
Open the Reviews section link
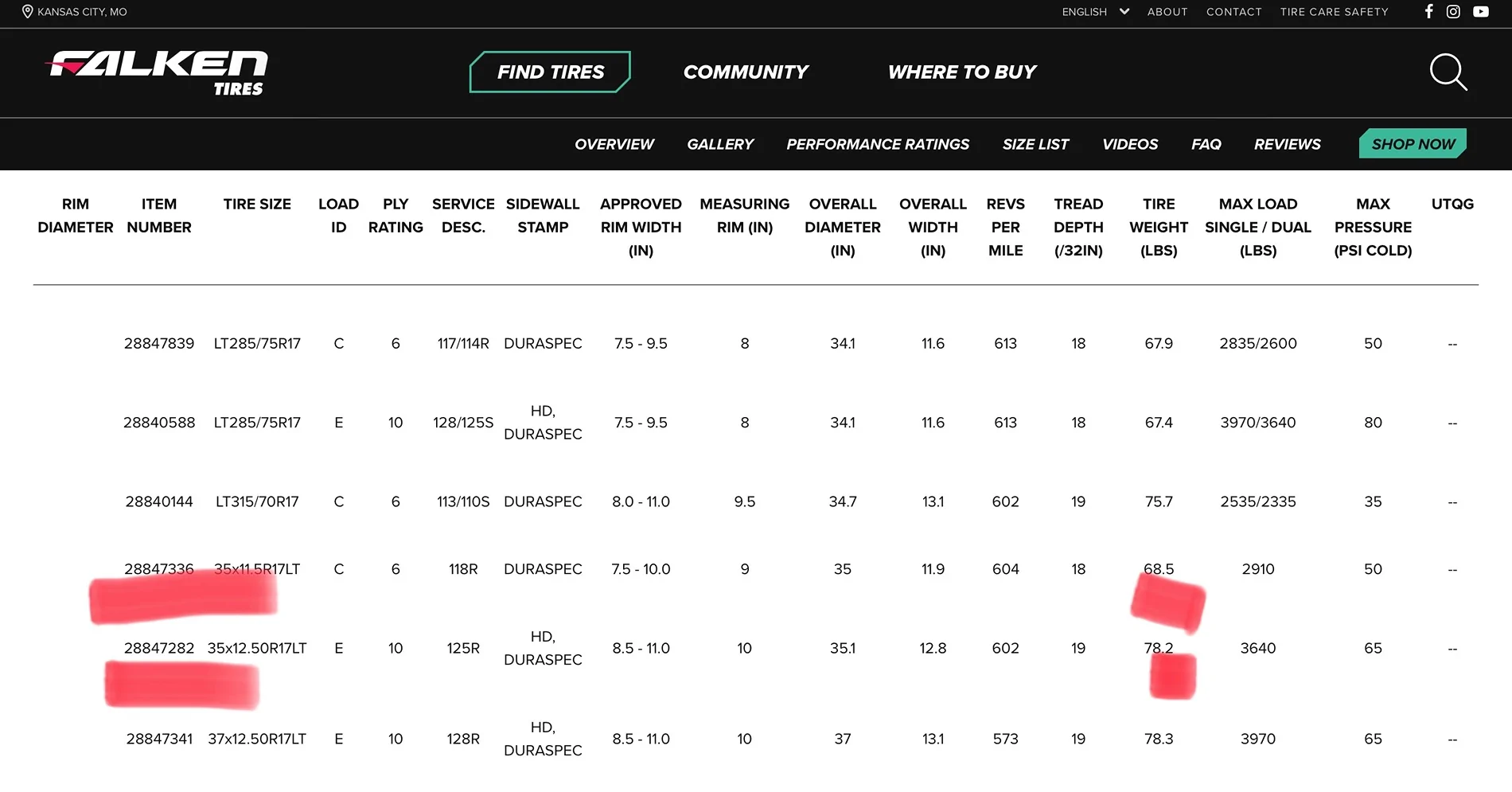[x=1287, y=144]
